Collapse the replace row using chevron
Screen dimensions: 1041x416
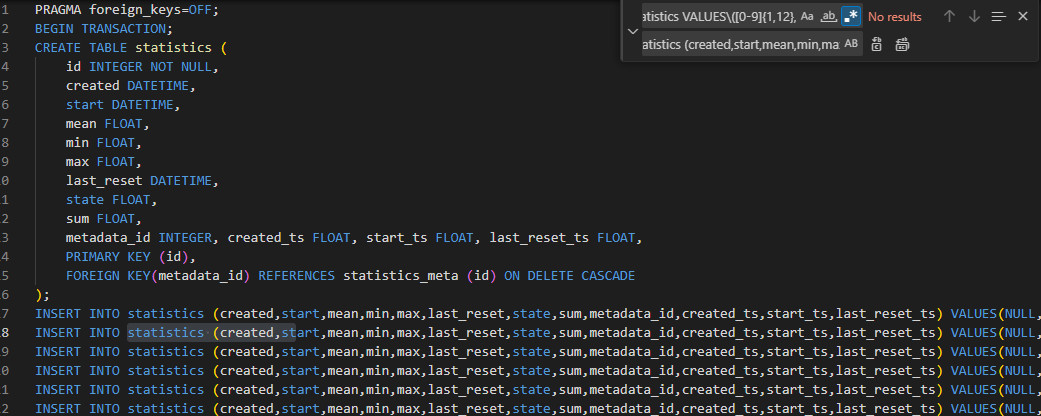pyautogui.click(x=632, y=30)
